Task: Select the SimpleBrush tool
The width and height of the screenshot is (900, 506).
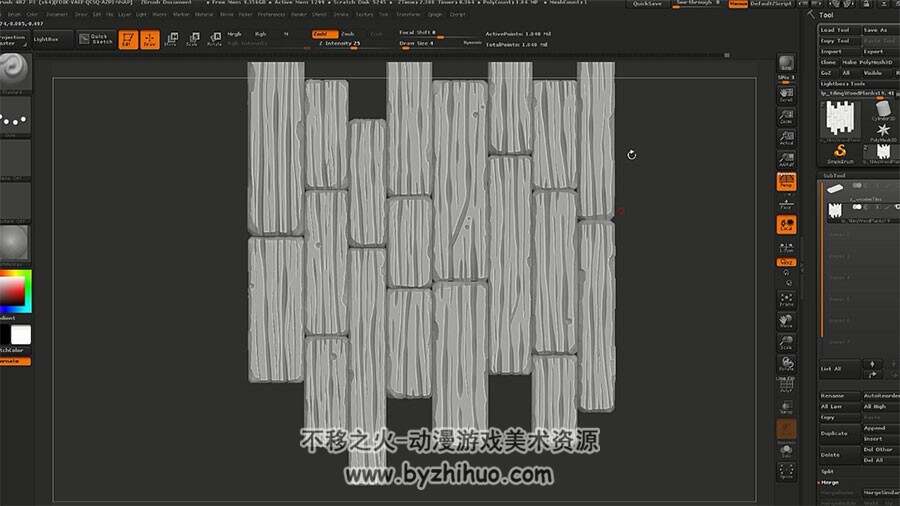Action: pos(840,153)
